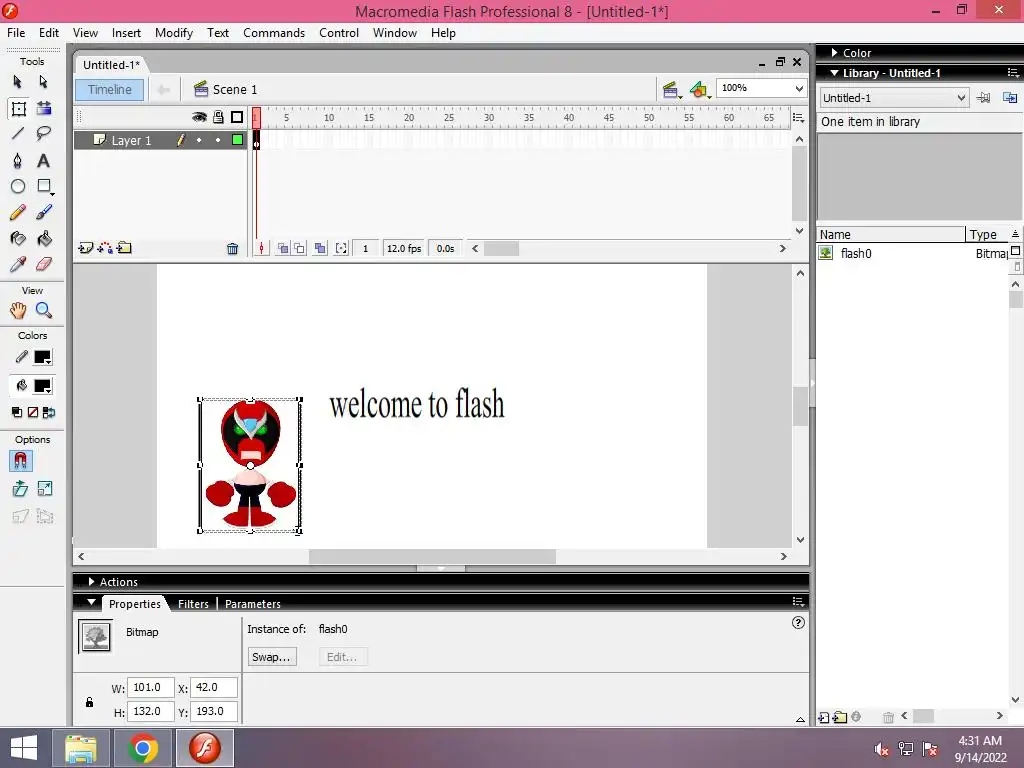Expand the Color panel
The image size is (1024, 768).
point(834,53)
